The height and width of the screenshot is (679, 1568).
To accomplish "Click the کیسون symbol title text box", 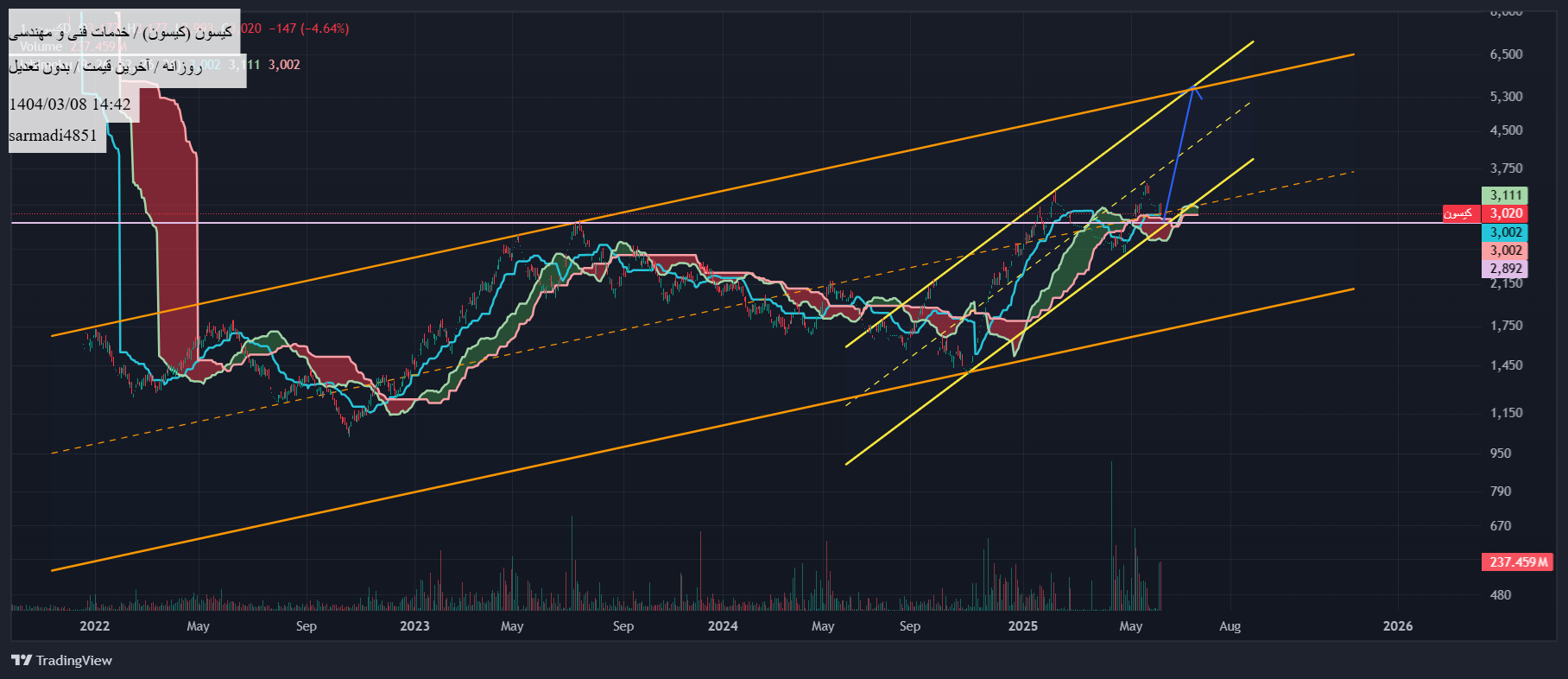I will tap(124, 32).
